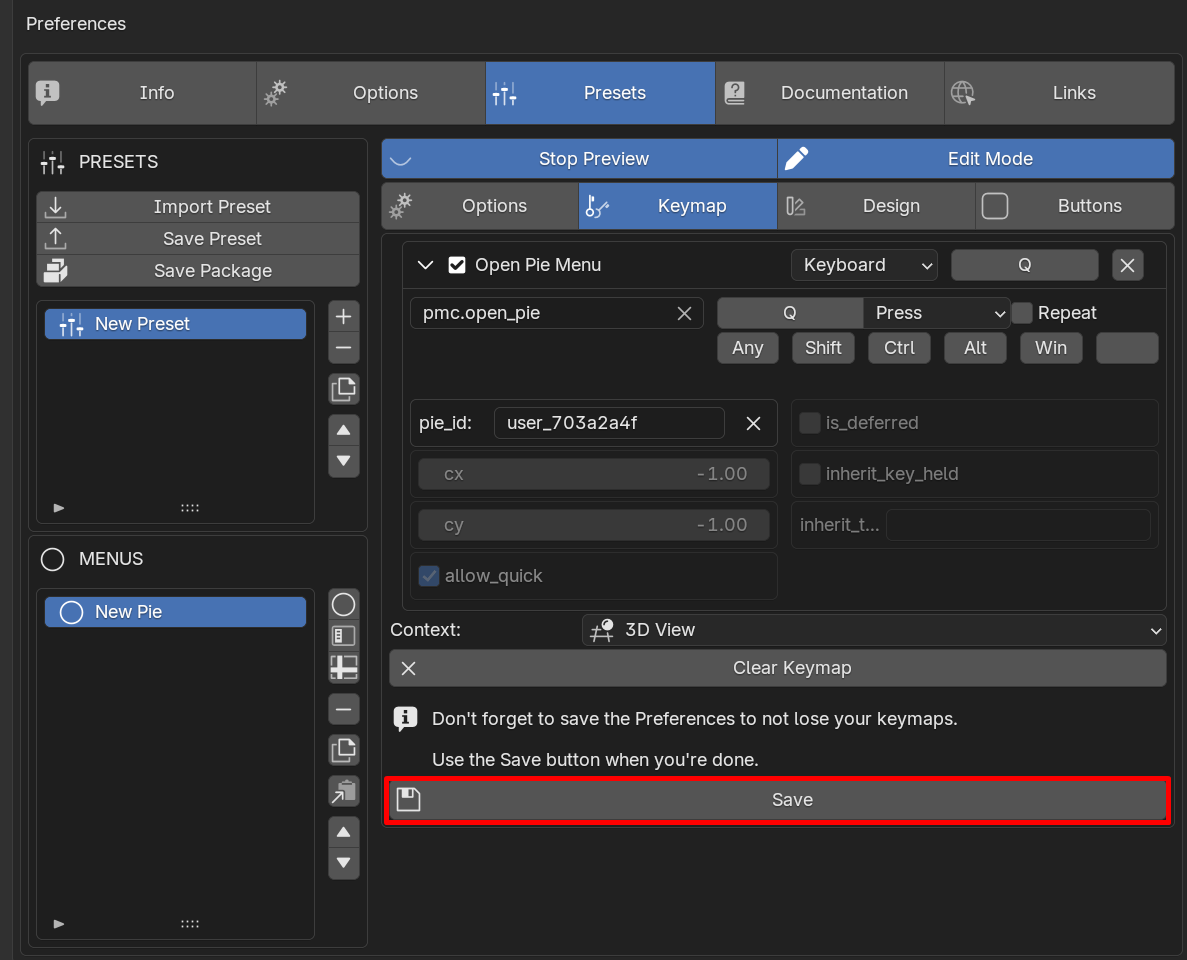Duplicate the selected menu
This screenshot has width=1187, height=960.
coord(343,750)
